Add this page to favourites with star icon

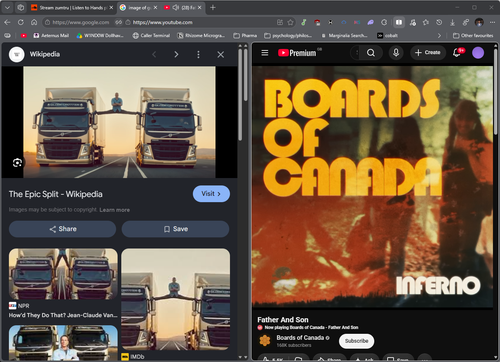[x=291, y=22]
